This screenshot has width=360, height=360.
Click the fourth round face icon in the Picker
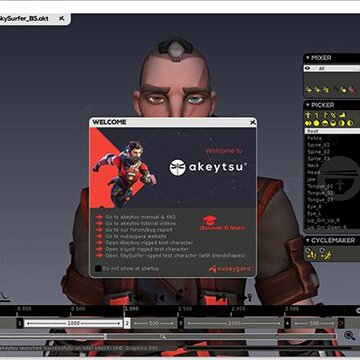pyautogui.click(x=333, y=123)
